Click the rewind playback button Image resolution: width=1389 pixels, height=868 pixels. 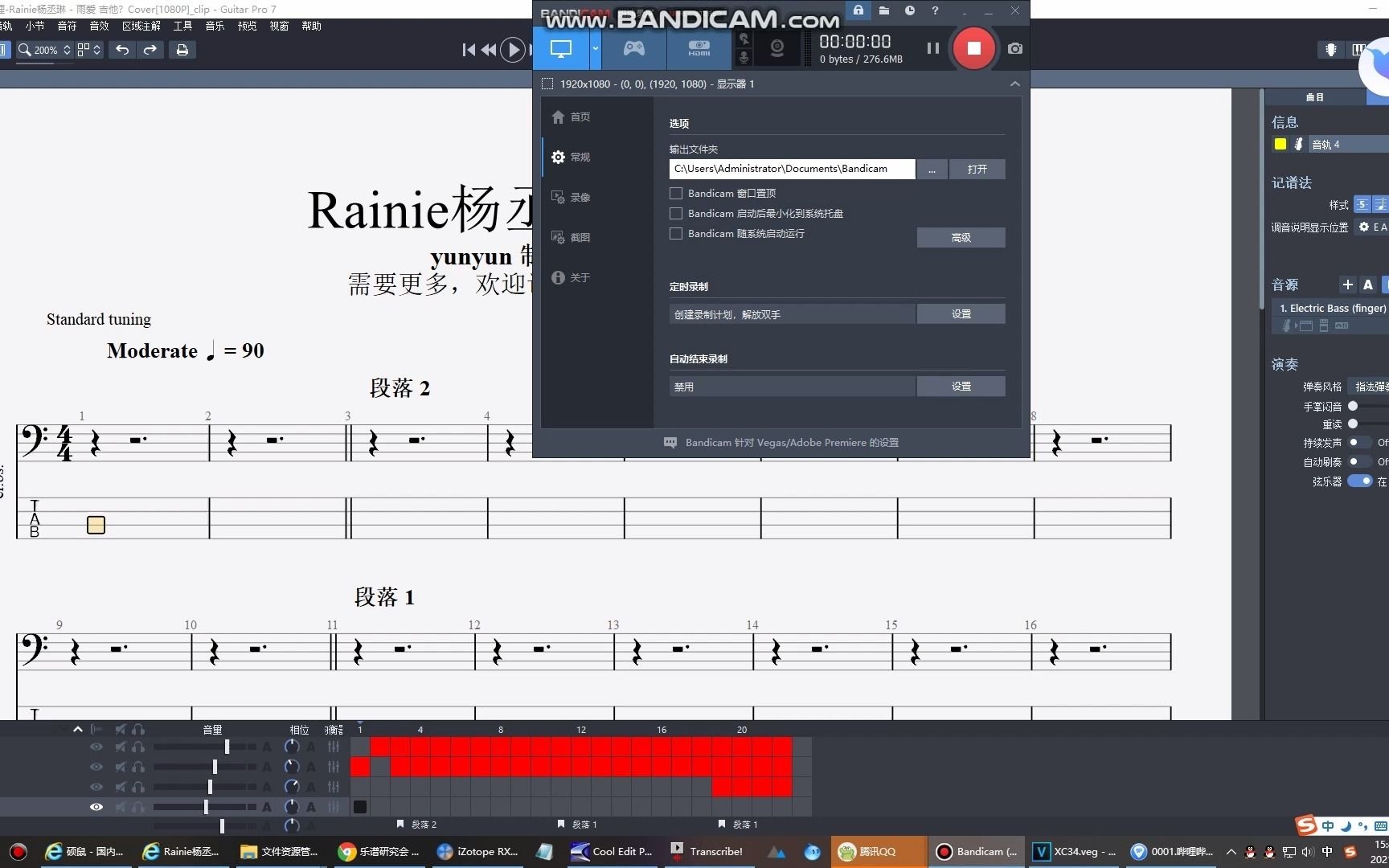tap(488, 50)
